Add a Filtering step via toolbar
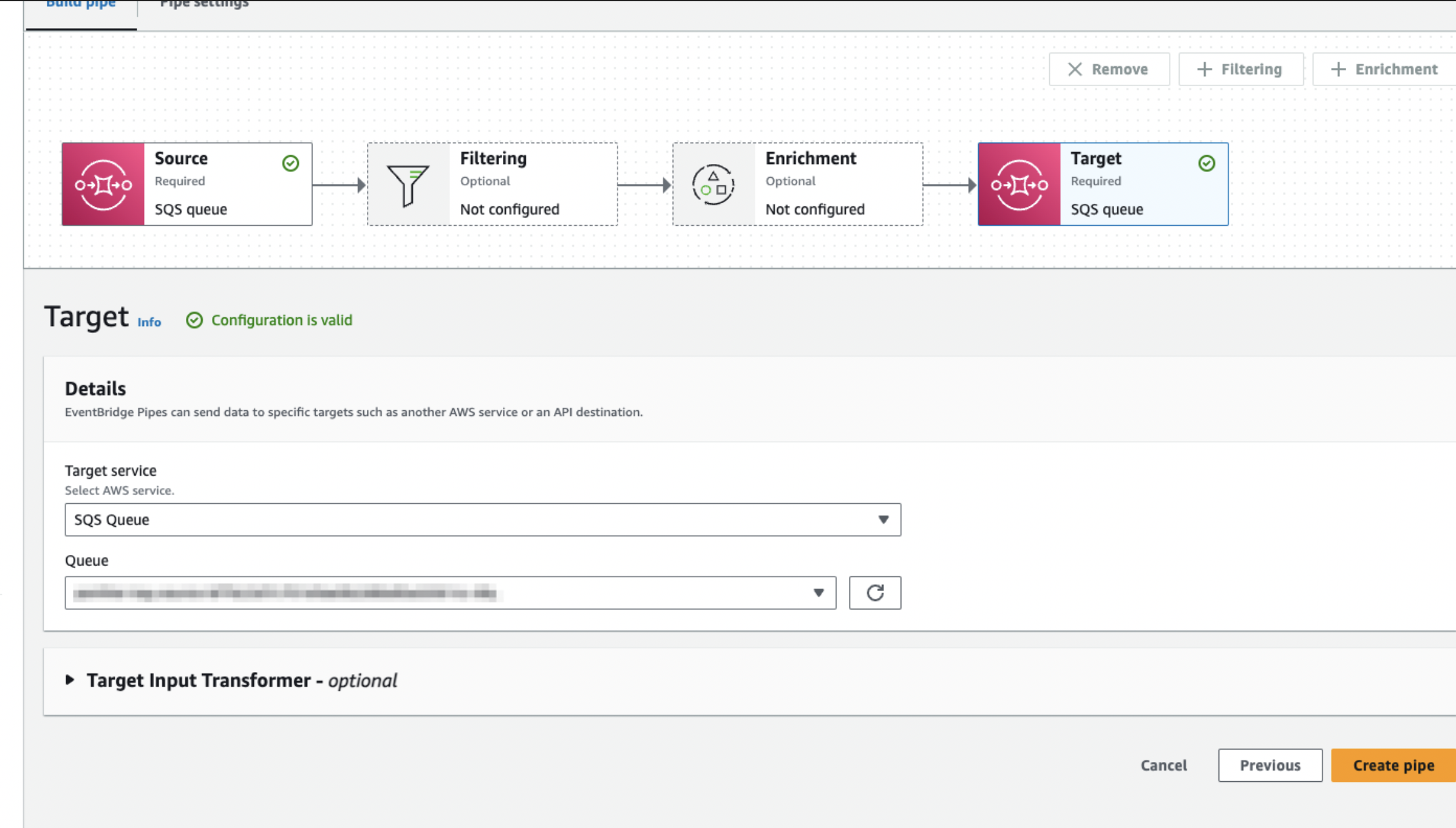The image size is (1456, 828). pyautogui.click(x=1240, y=69)
